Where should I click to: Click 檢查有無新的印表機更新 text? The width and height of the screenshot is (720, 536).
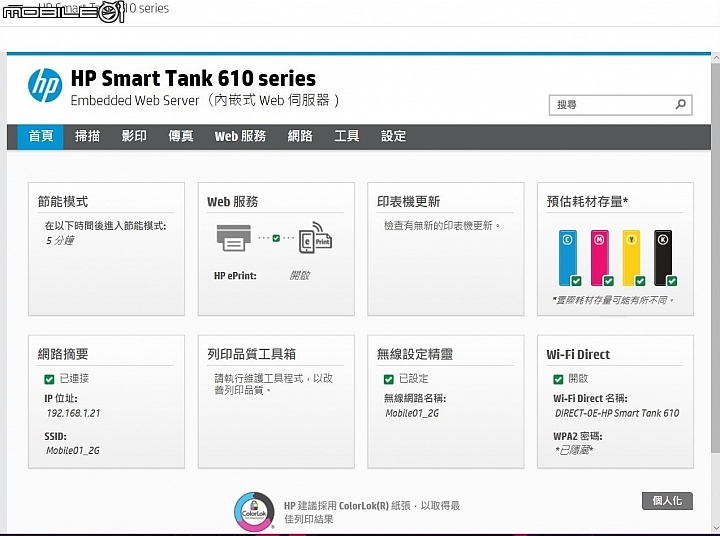click(x=442, y=226)
